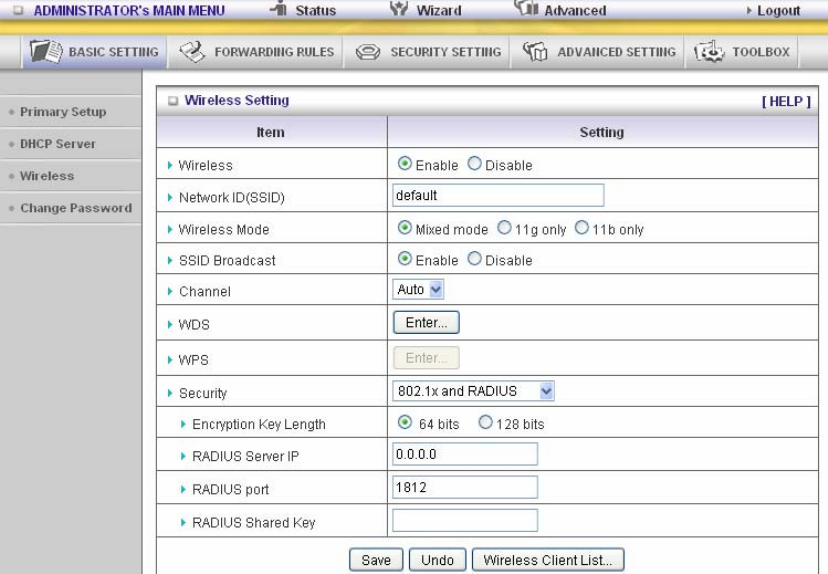Open the Security Setting tab
Image resolution: width=828 pixels, height=574 pixels.
(x=427, y=52)
